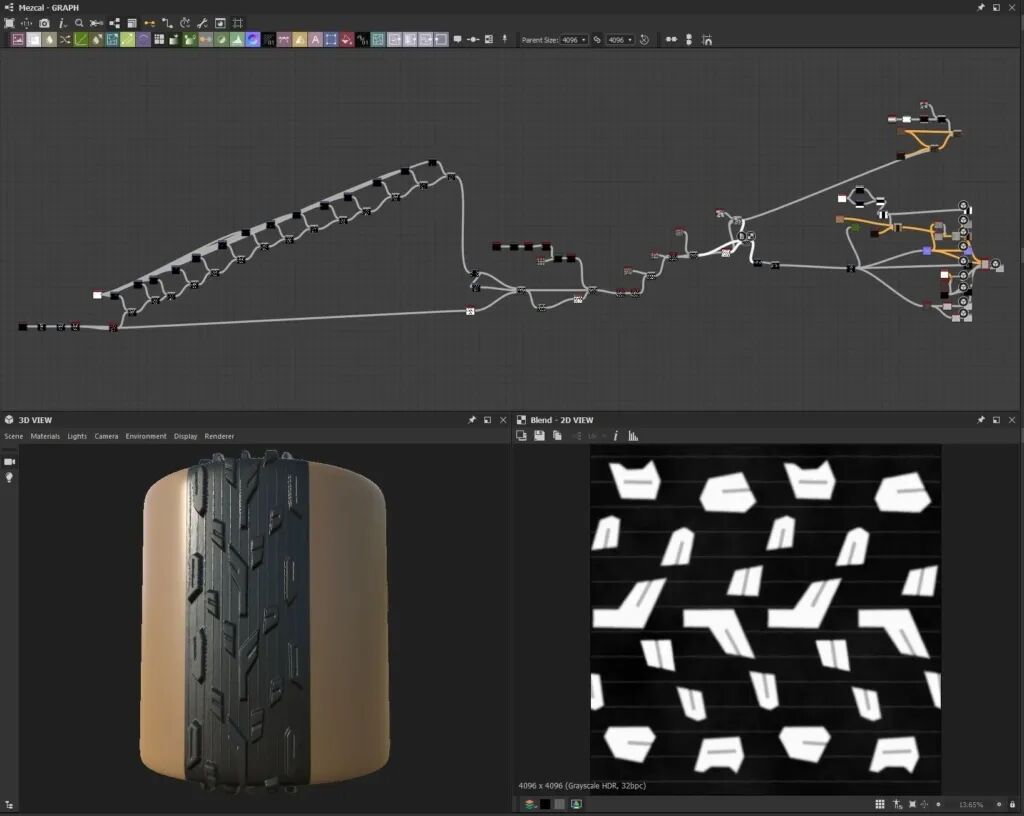Show image info in the 2D view

[616, 435]
